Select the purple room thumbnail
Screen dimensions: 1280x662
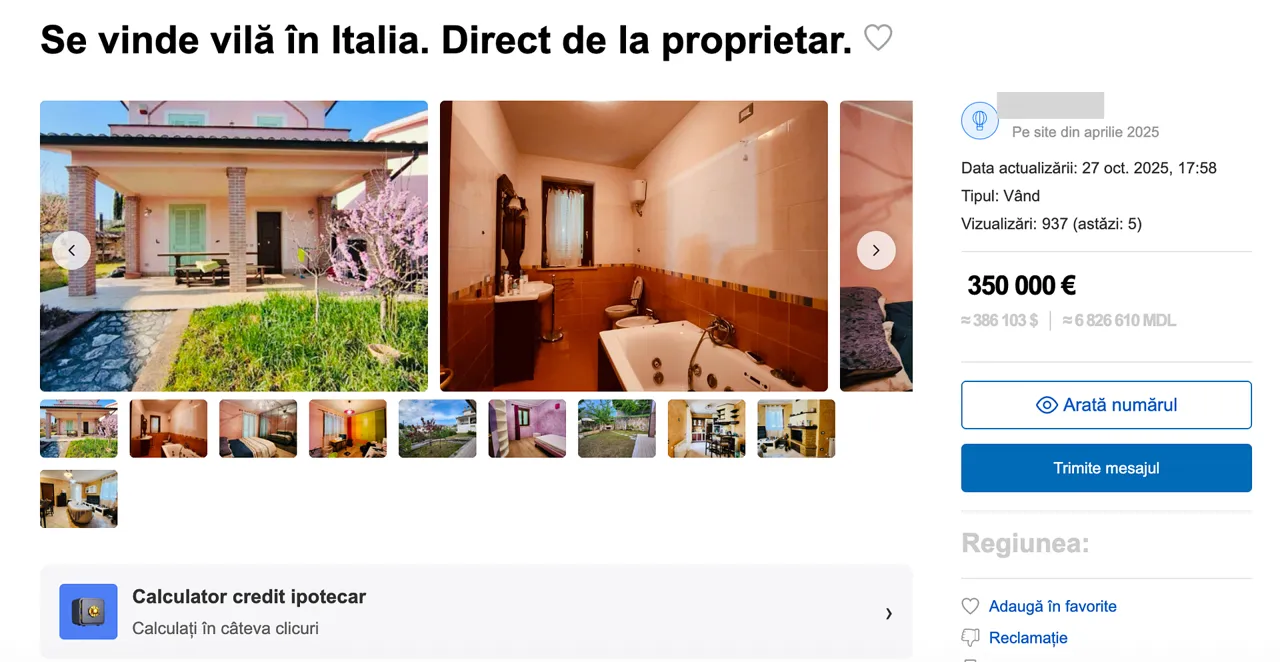coord(527,429)
